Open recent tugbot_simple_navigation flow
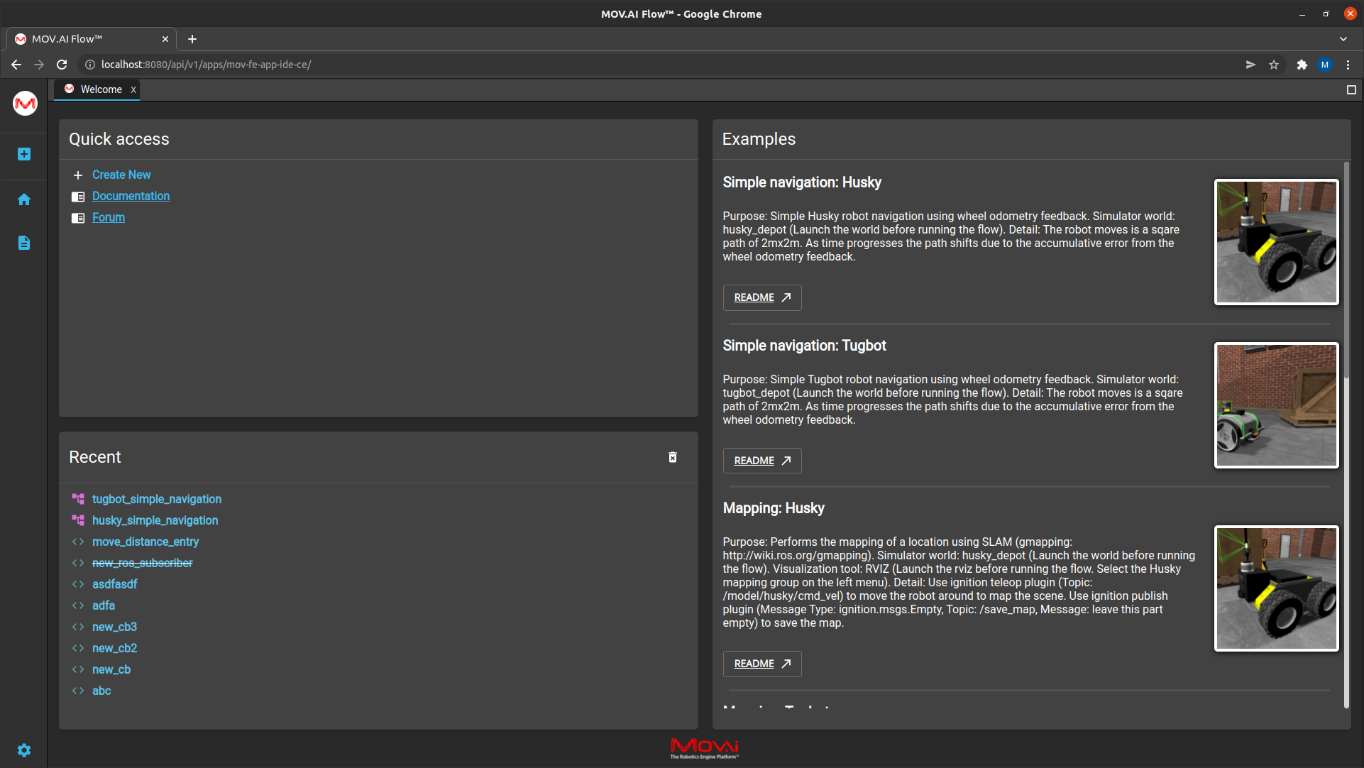 [x=157, y=499]
